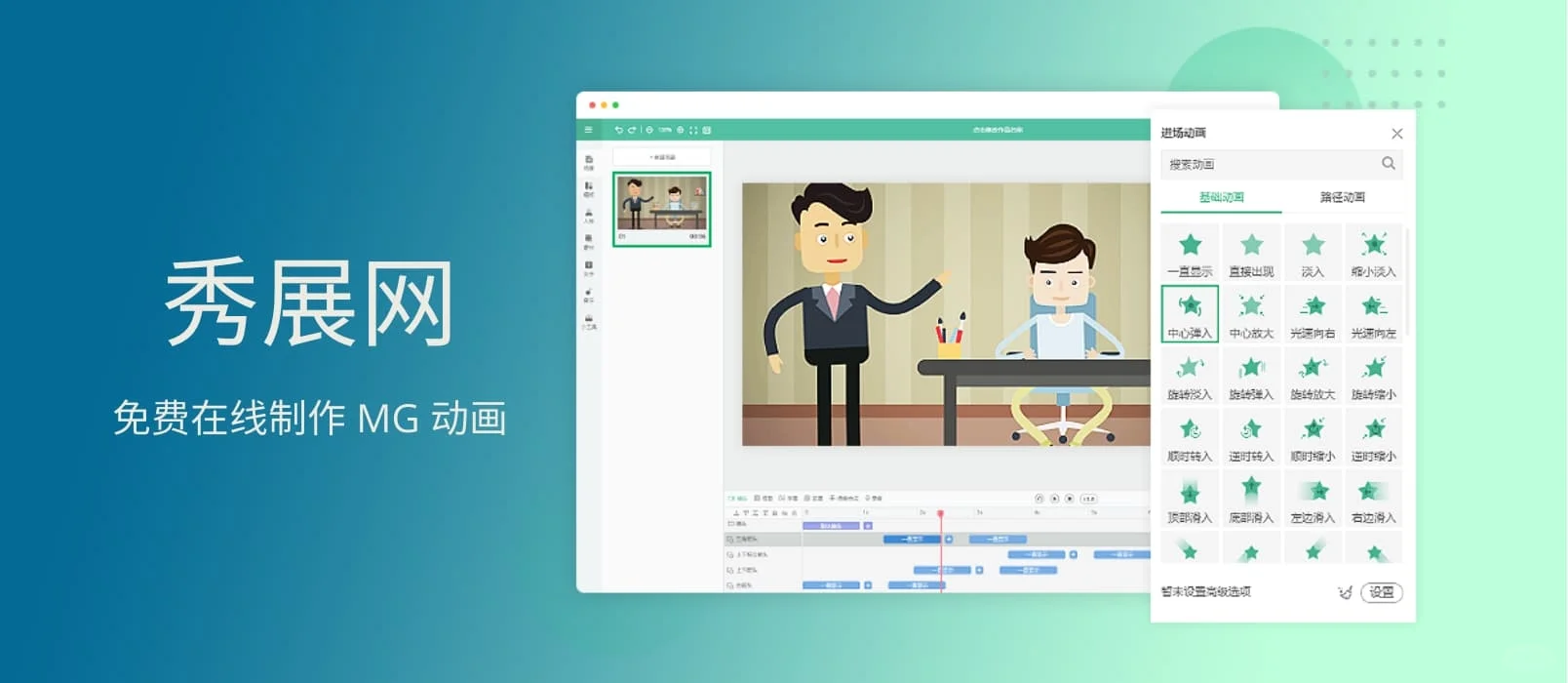This screenshot has width=1568, height=683.
Task: Select the scene thumbnail in scene list
Action: [x=662, y=209]
